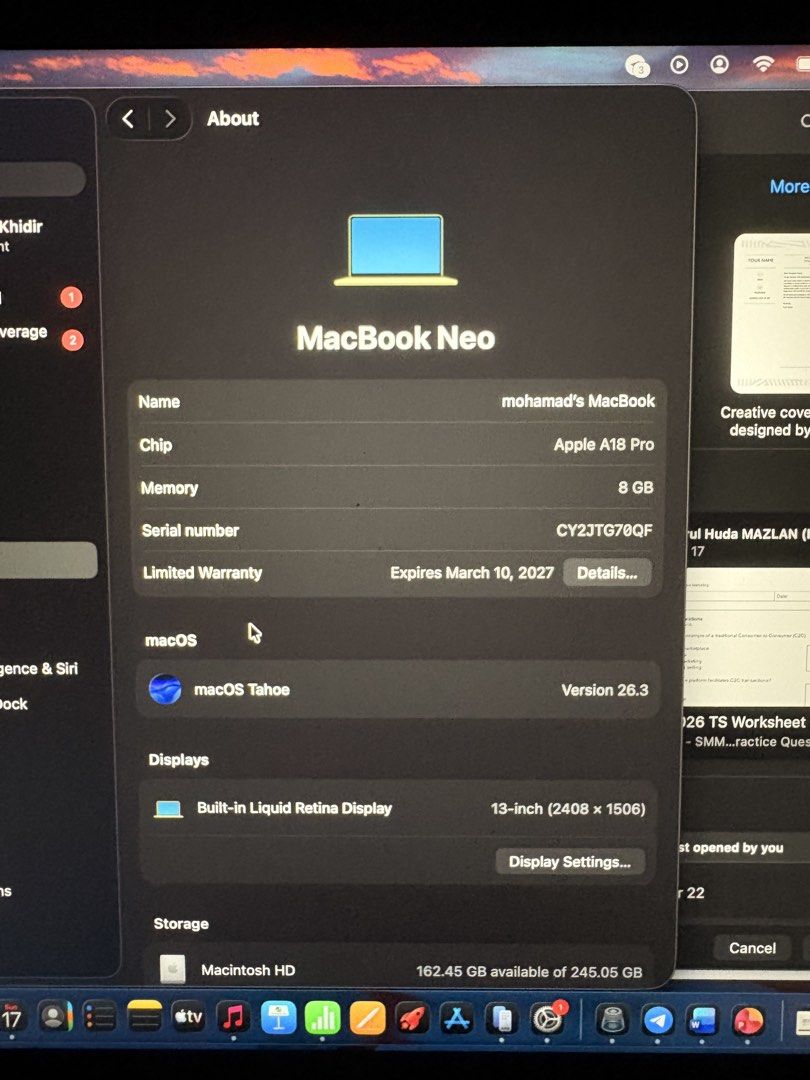Open PowerPoint in the Dock
The image size is (810, 1080).
748,1021
